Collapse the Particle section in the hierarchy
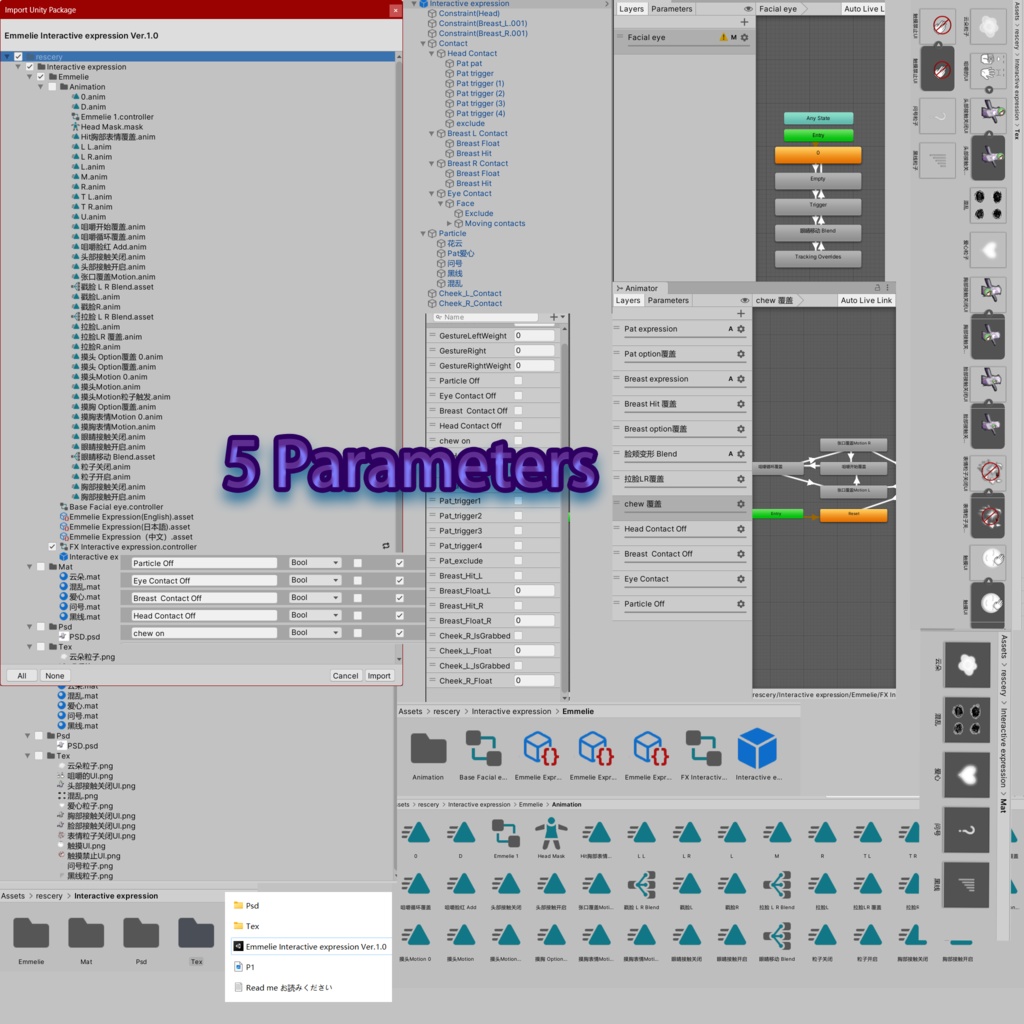1024x1024 pixels. 425,233
